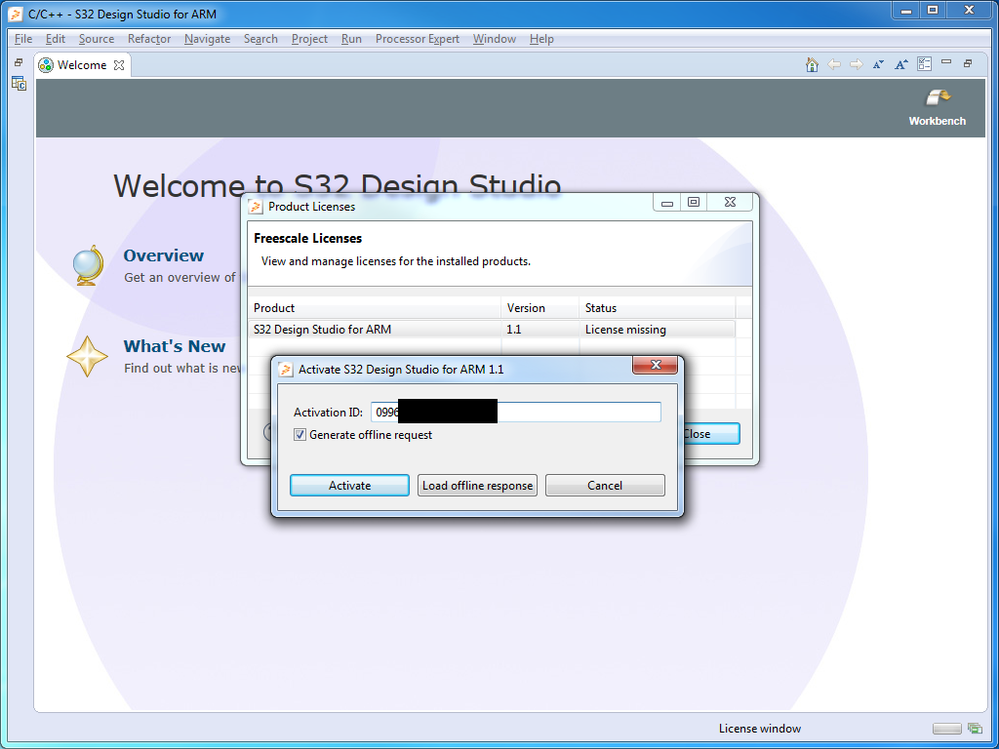Click the Product Licenses dialog title icon
The height and width of the screenshot is (749, 999).
(255, 206)
